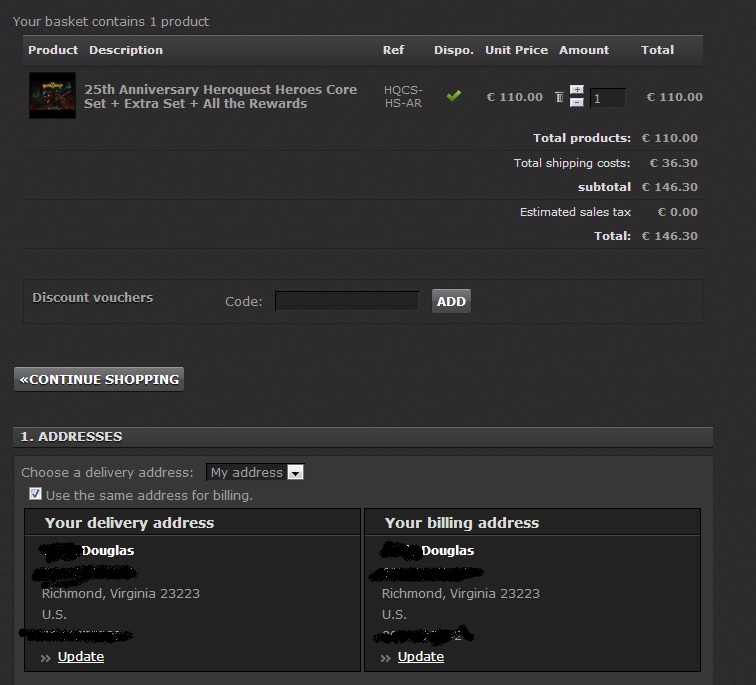Screen dimensions: 756x685
Task: Focus the discount voucher Code field
Action: (x=347, y=301)
